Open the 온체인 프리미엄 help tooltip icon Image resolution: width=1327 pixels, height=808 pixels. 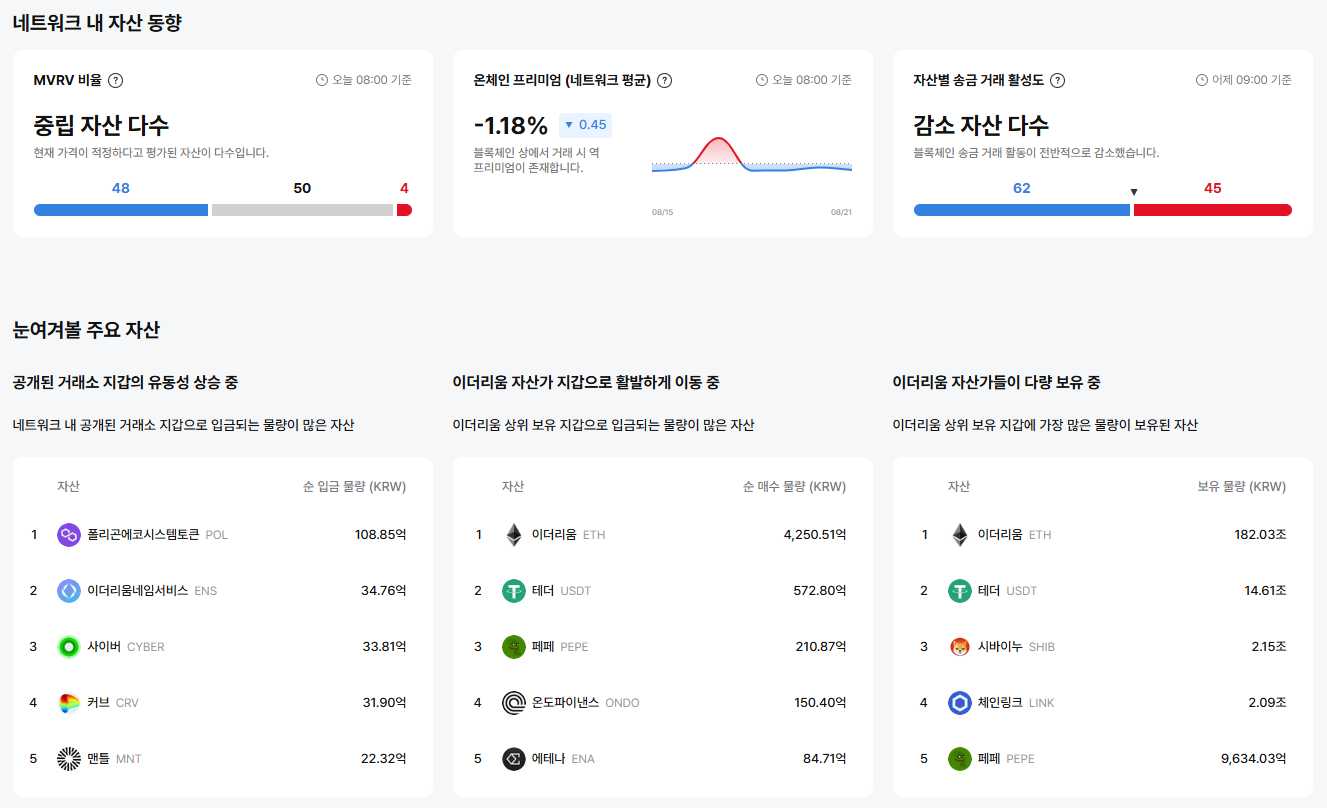coord(664,81)
